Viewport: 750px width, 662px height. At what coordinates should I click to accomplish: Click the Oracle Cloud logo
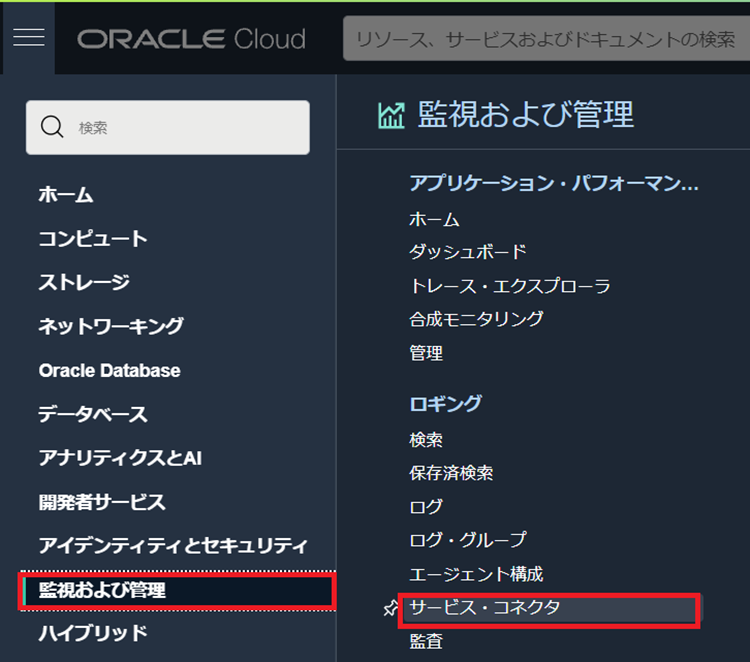tap(191, 39)
